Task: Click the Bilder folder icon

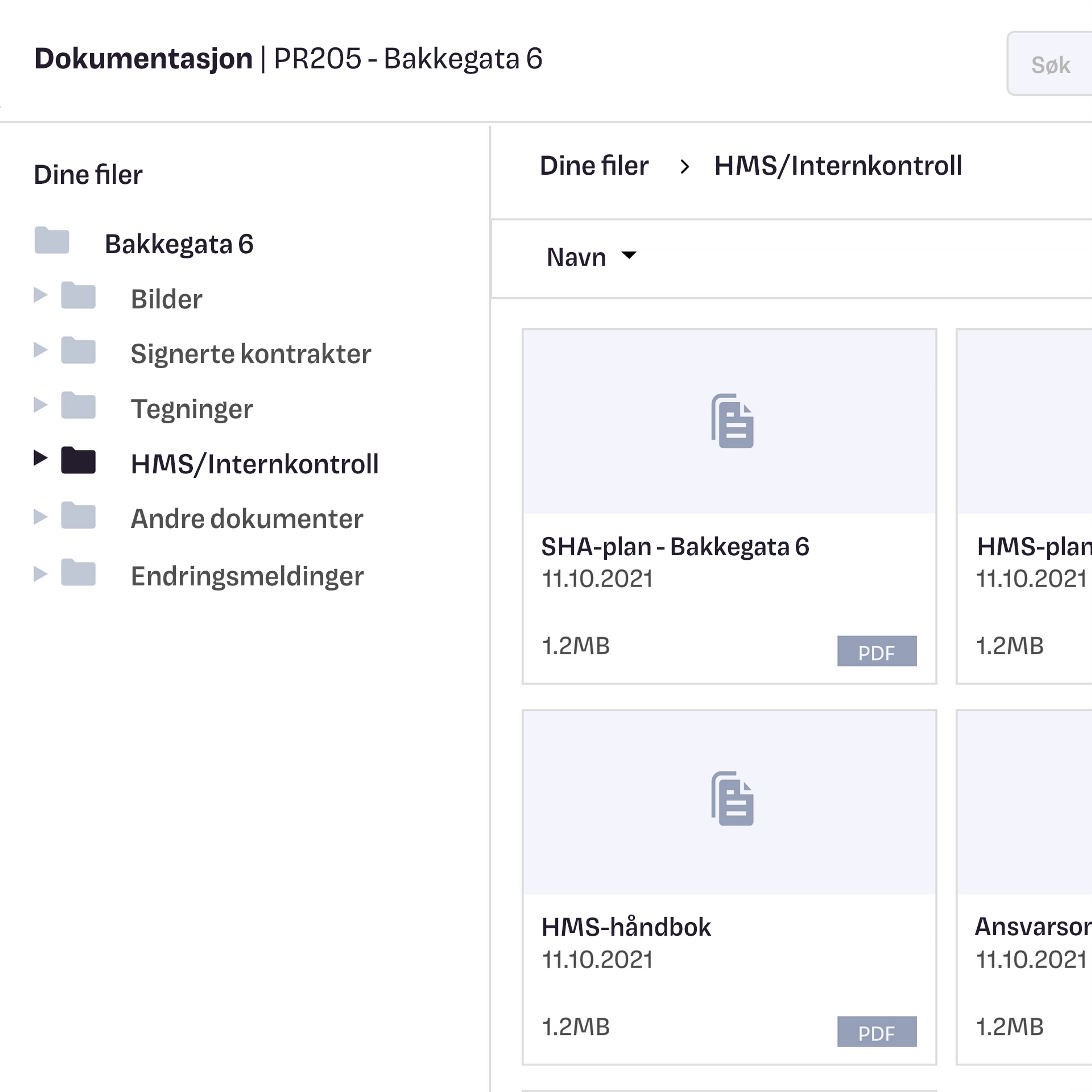Action: [78, 295]
